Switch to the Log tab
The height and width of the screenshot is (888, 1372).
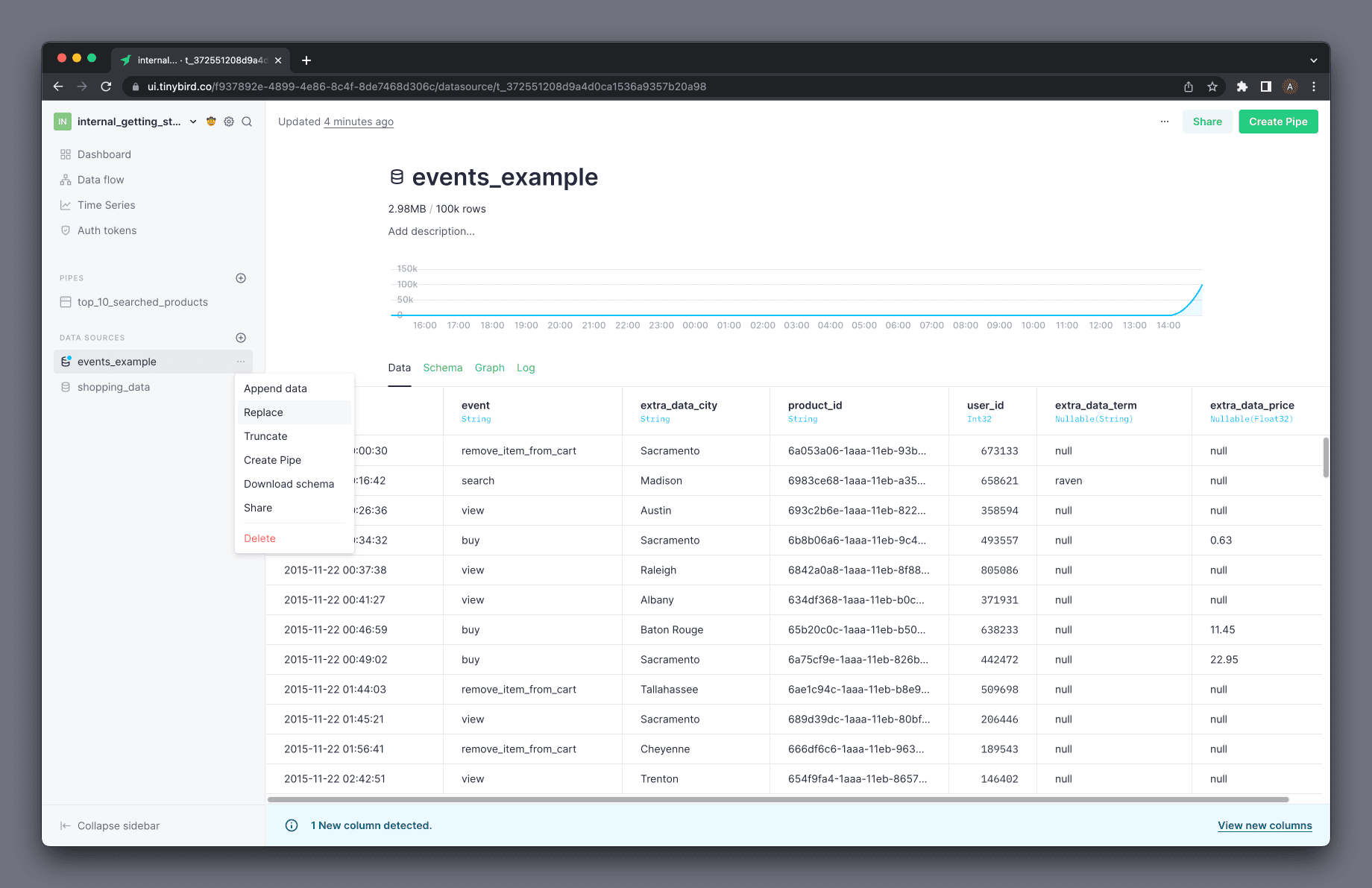[x=526, y=368]
